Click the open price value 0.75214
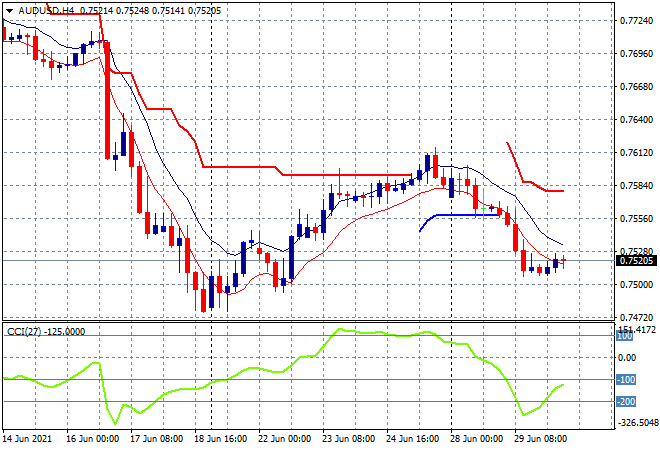The width and height of the screenshot is (660, 450). tap(96, 11)
